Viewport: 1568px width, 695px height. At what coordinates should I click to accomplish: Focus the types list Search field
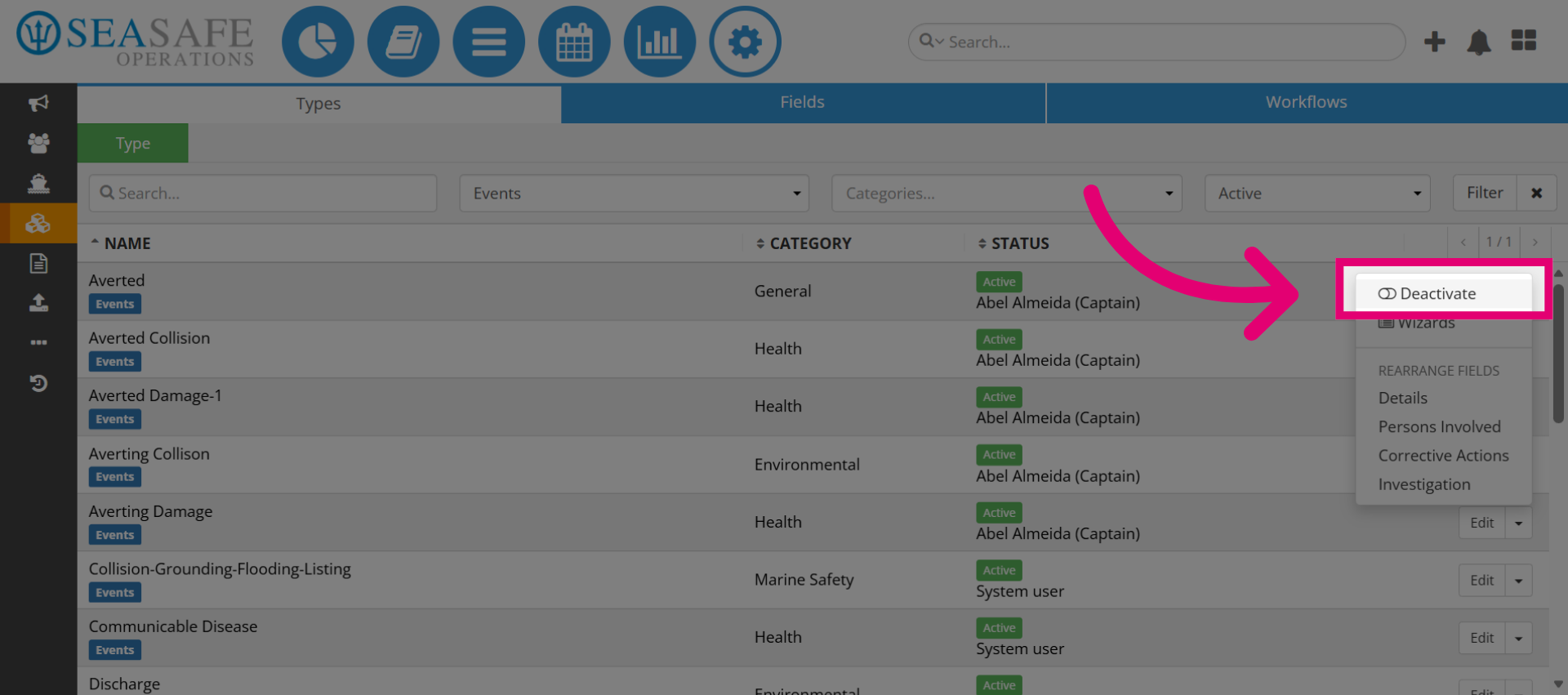coord(263,194)
